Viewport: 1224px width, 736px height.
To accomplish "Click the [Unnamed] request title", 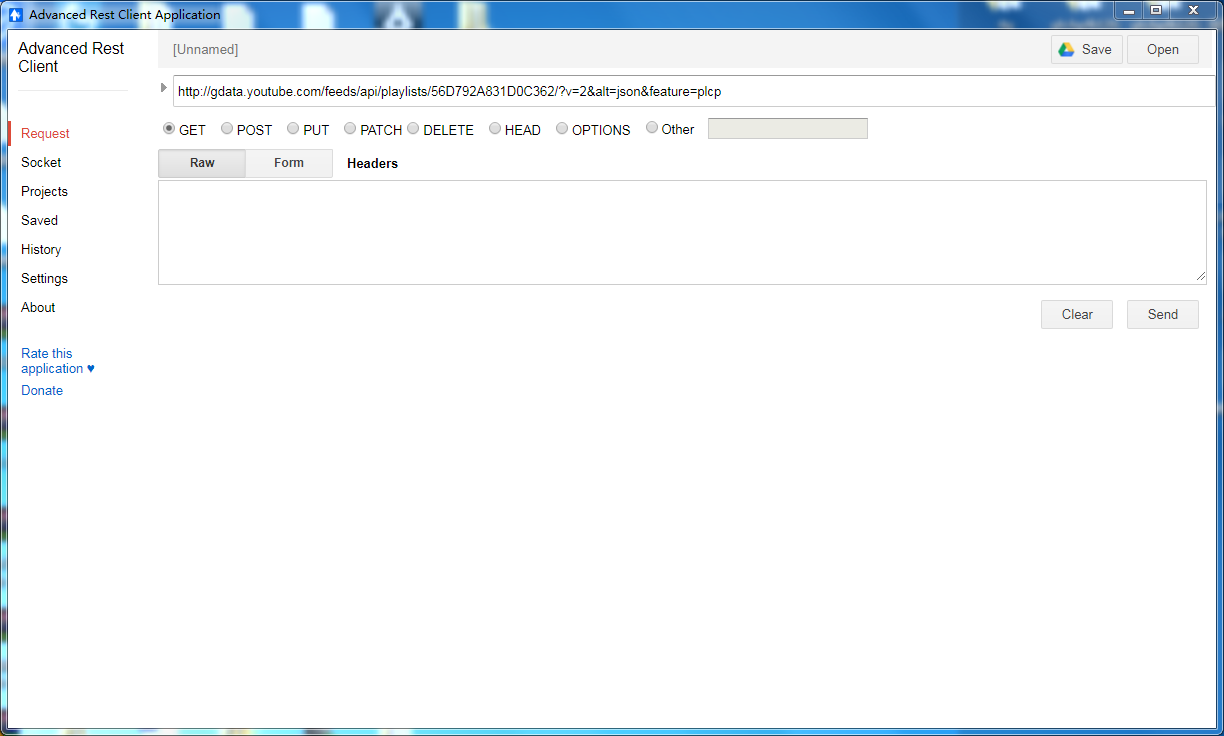I will (x=205, y=49).
